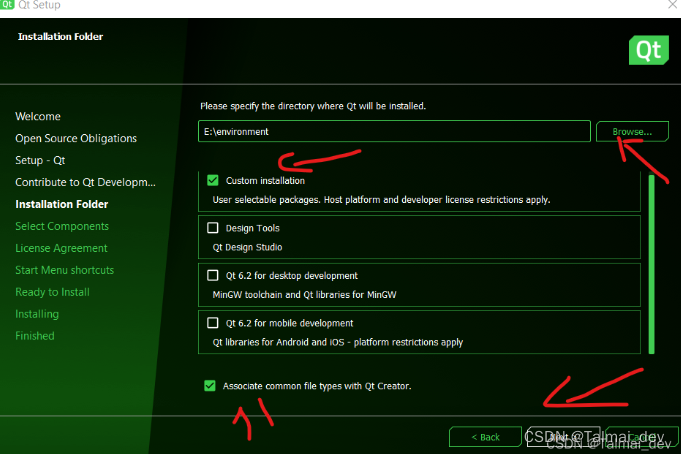Click Installing in the sidebar

click(x=37, y=314)
